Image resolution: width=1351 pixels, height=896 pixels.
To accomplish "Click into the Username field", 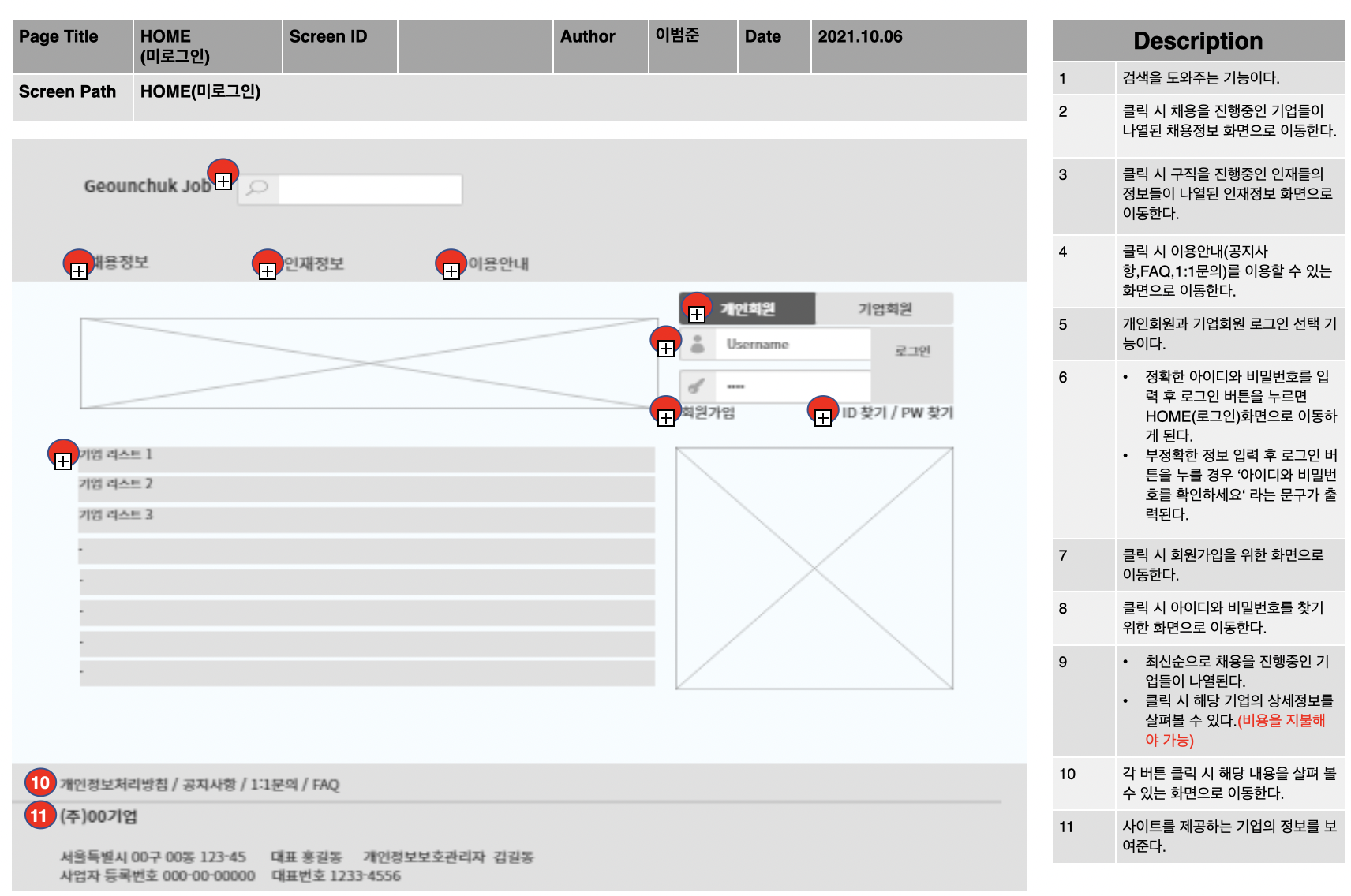I will tap(792, 344).
